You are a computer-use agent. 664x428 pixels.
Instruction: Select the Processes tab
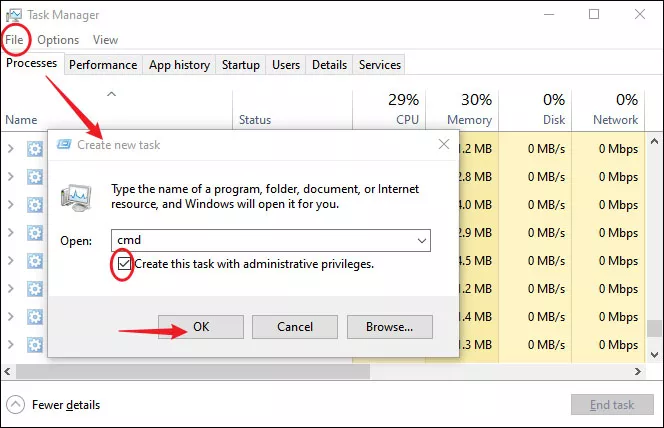click(31, 63)
